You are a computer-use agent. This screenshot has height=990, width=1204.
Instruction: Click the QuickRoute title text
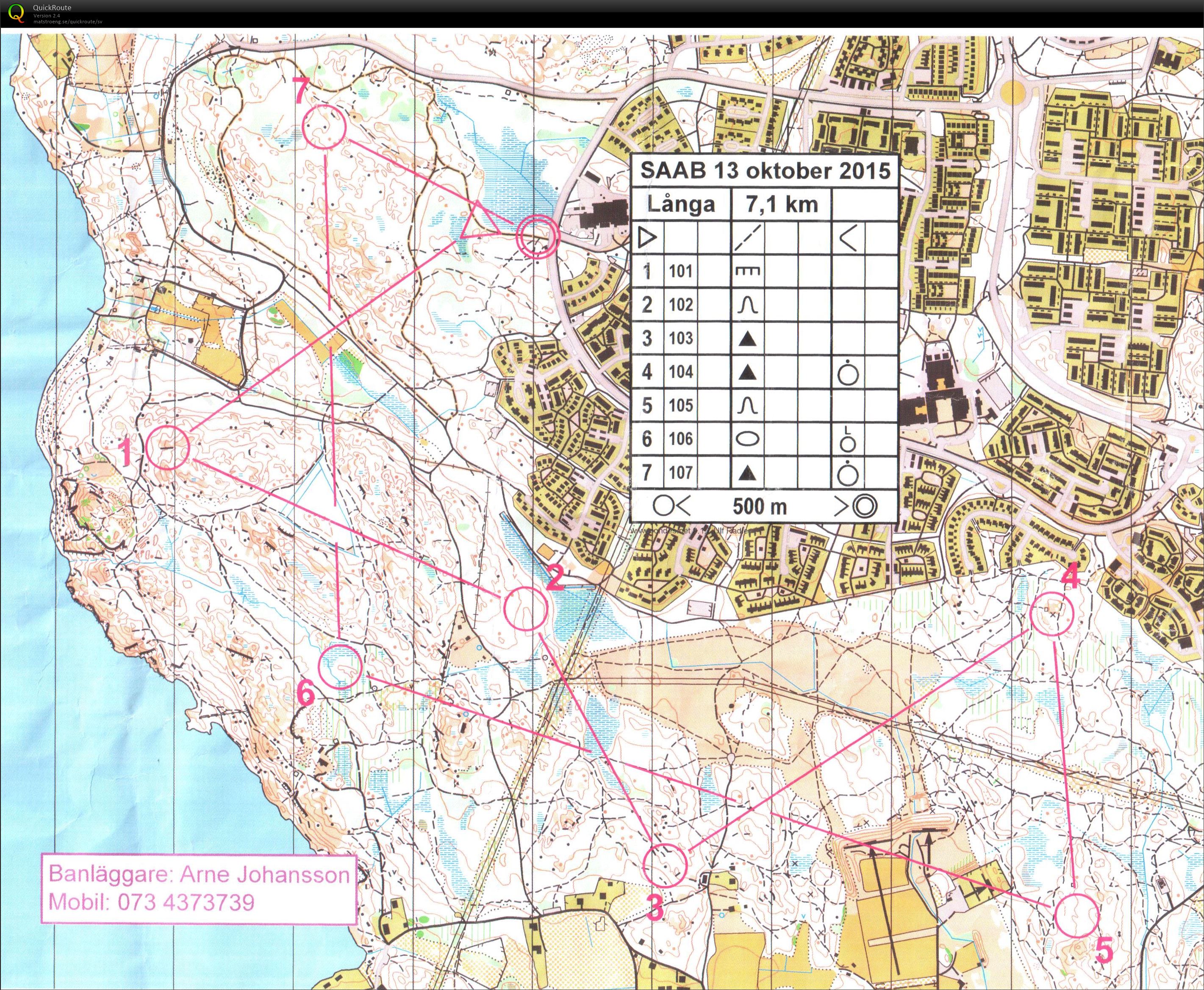click(x=53, y=7)
